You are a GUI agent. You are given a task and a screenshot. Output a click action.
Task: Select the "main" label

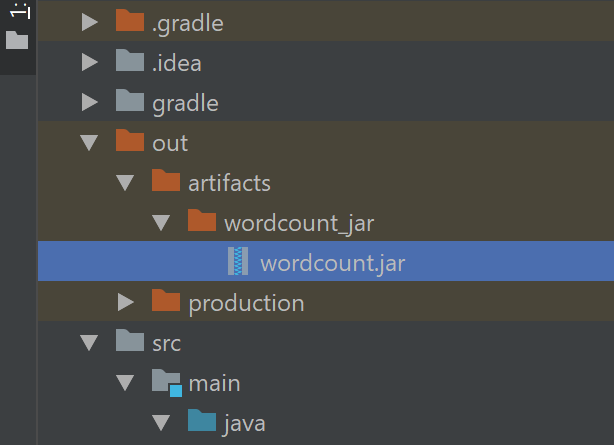pos(214,383)
